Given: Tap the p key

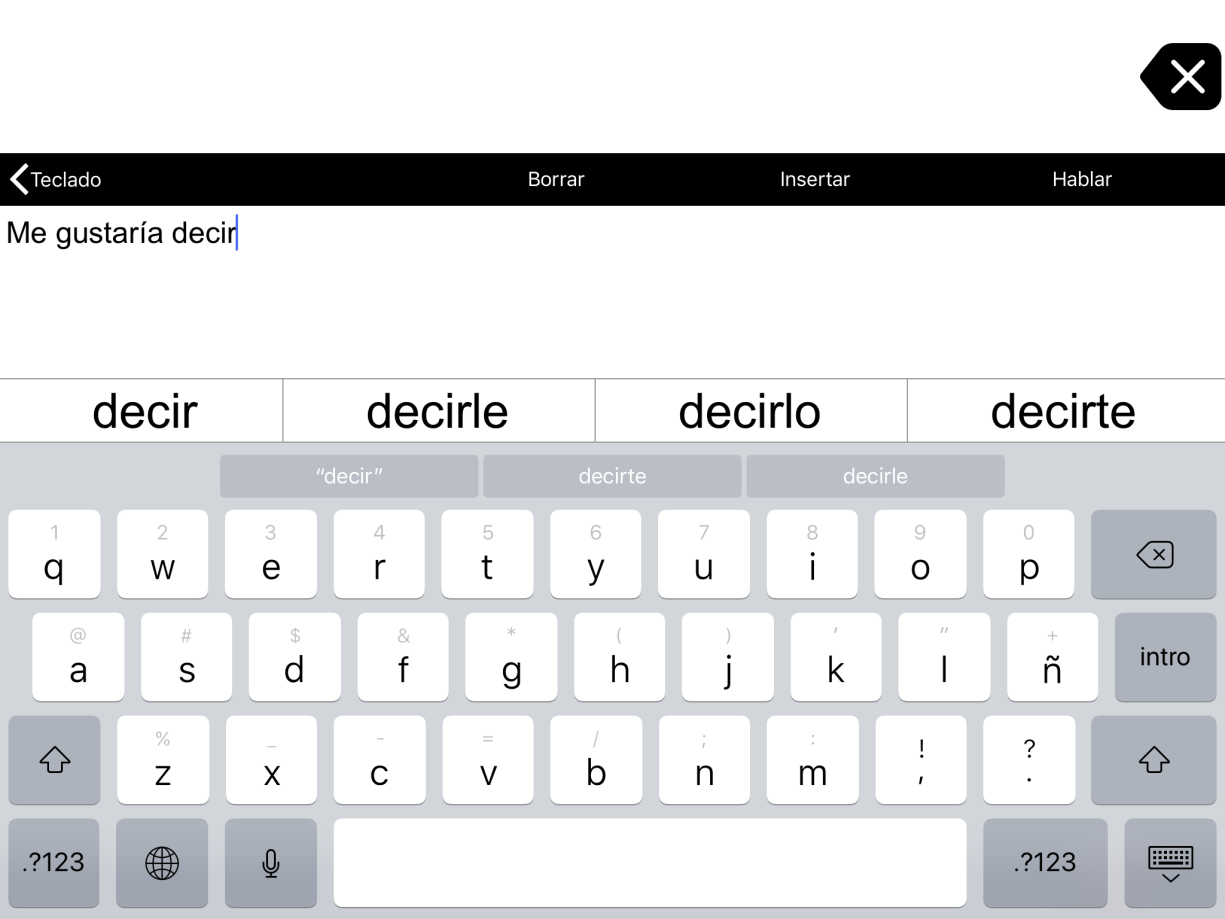Looking at the screenshot, I should [x=1028, y=554].
